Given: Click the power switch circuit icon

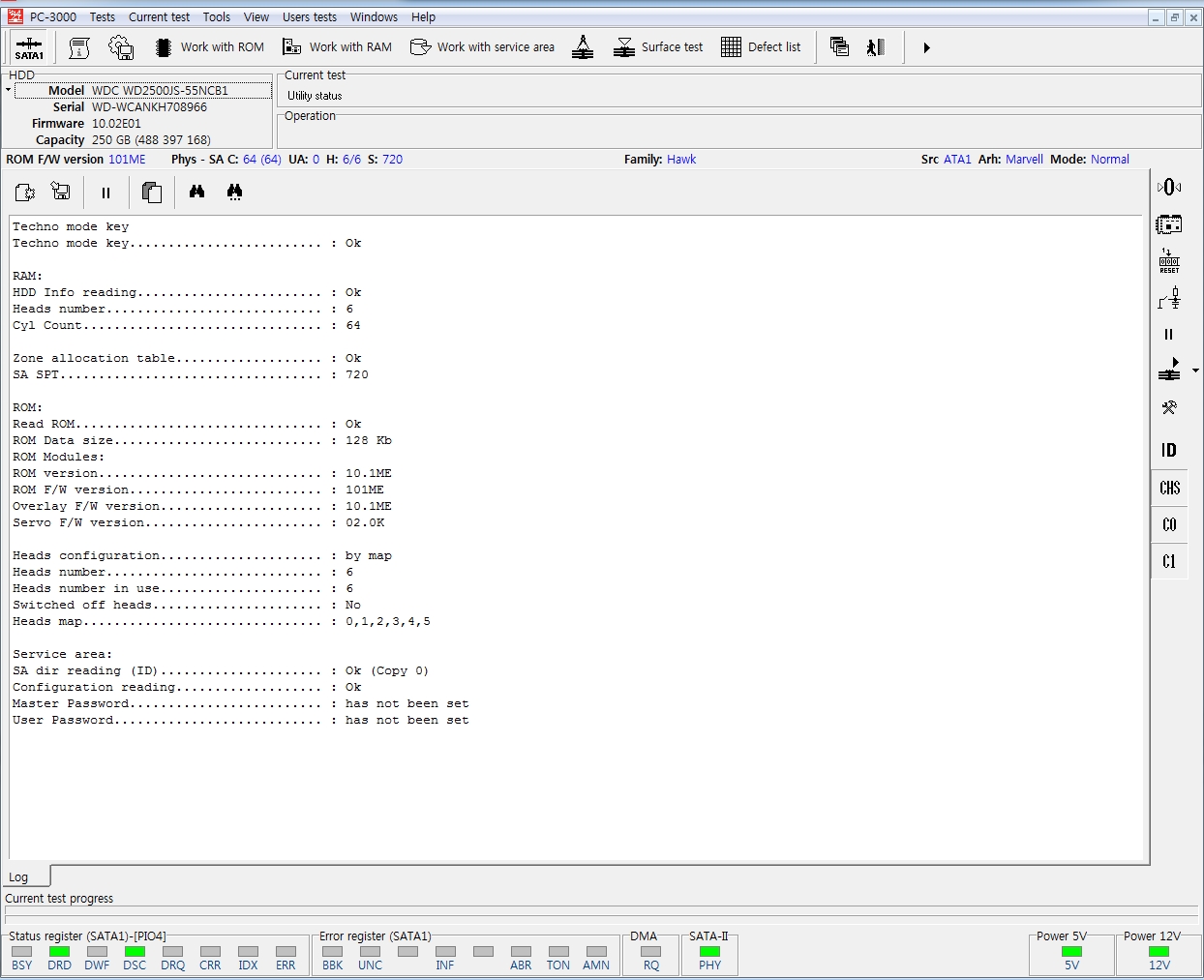Looking at the screenshot, I should [x=1169, y=299].
